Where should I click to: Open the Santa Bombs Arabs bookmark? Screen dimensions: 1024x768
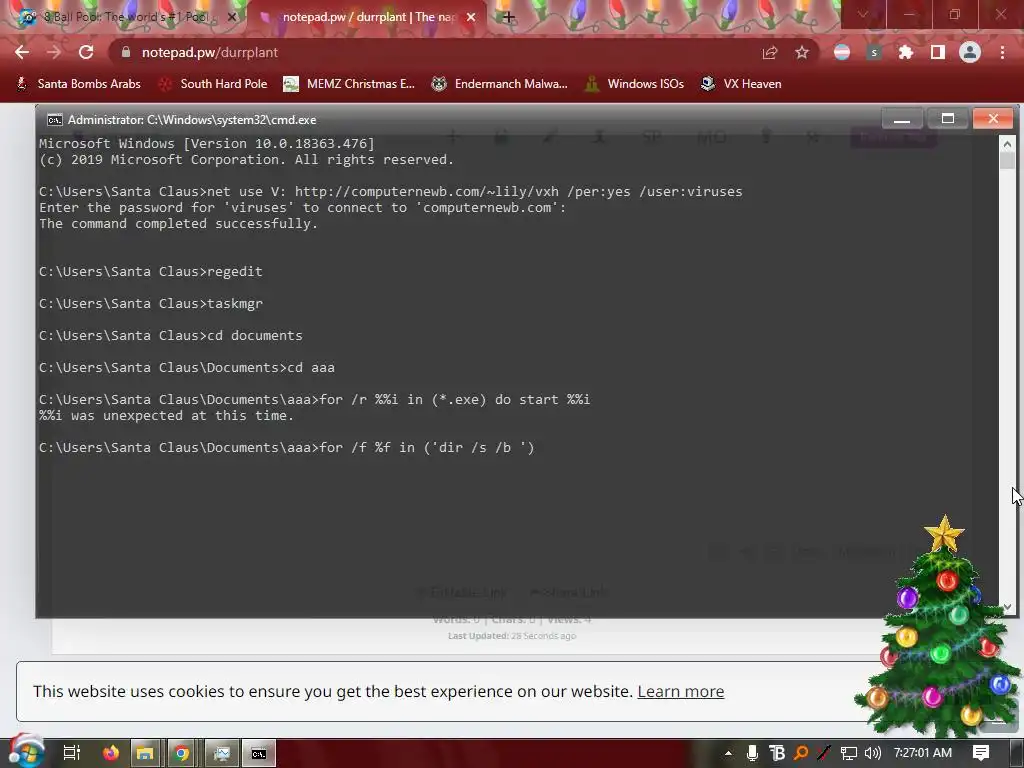[x=78, y=84]
